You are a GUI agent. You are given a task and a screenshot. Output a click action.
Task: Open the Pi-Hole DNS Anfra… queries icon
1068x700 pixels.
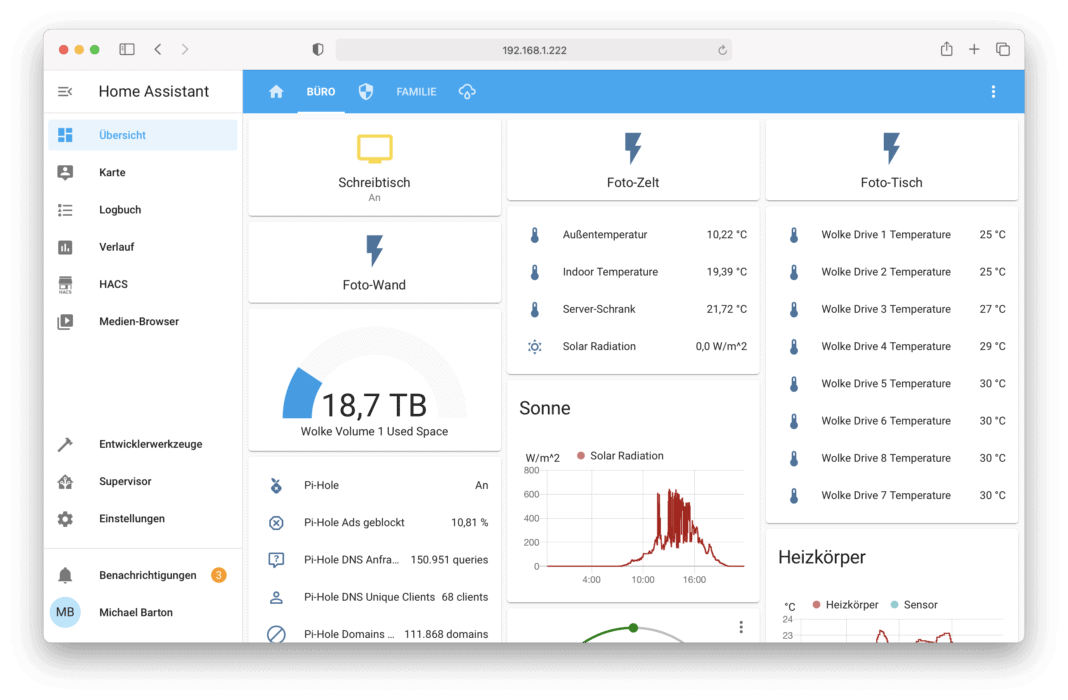(x=276, y=560)
